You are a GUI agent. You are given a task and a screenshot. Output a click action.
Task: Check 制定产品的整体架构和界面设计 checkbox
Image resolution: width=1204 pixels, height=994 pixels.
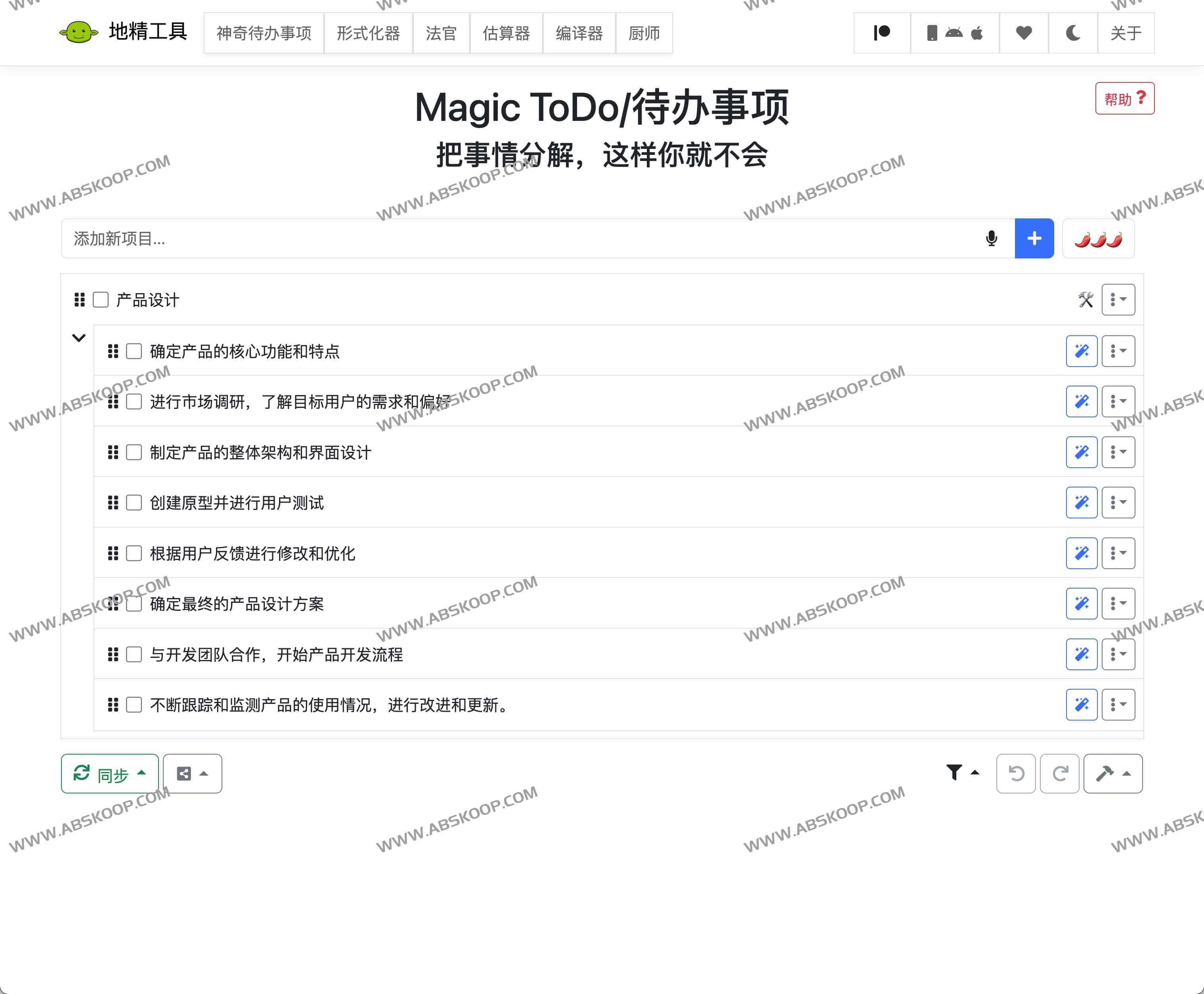(x=134, y=452)
